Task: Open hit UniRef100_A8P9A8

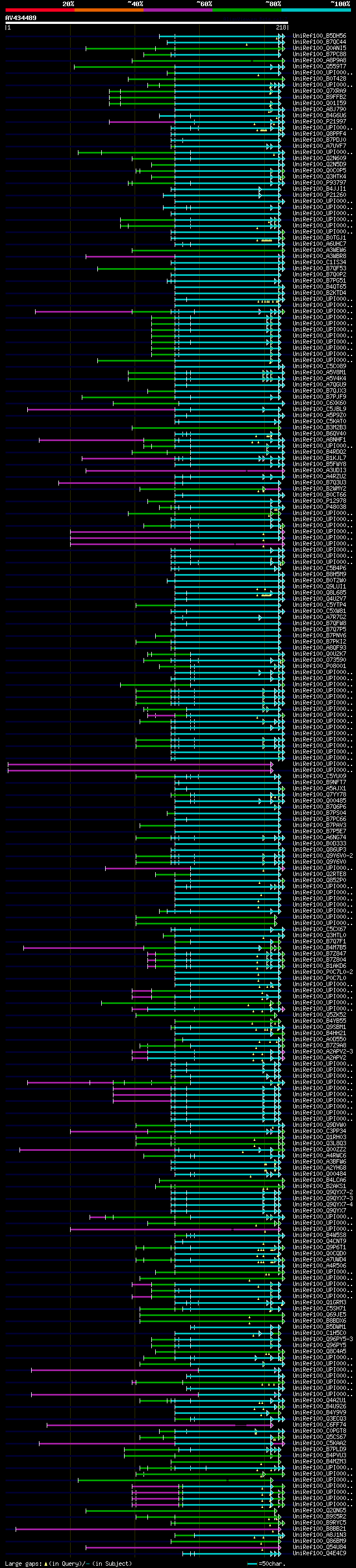Action: click(319, 60)
